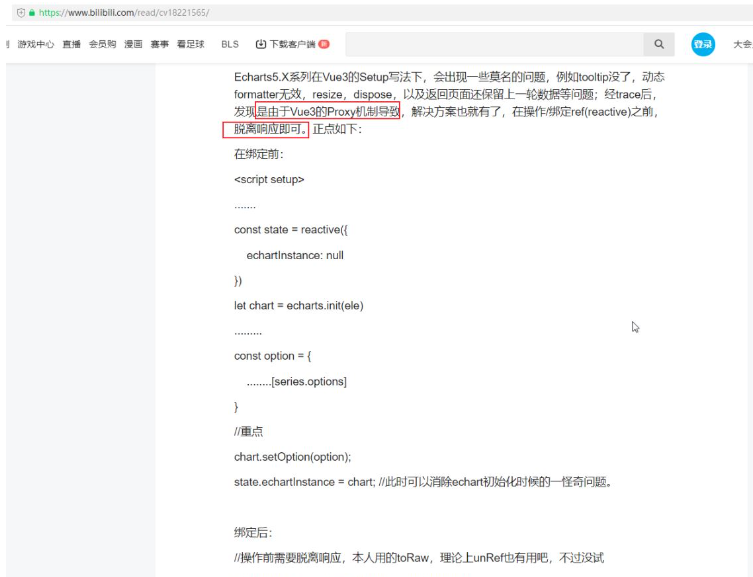Click the browser URL address bar
Viewport: 753px width, 577px height.
(382, 13)
